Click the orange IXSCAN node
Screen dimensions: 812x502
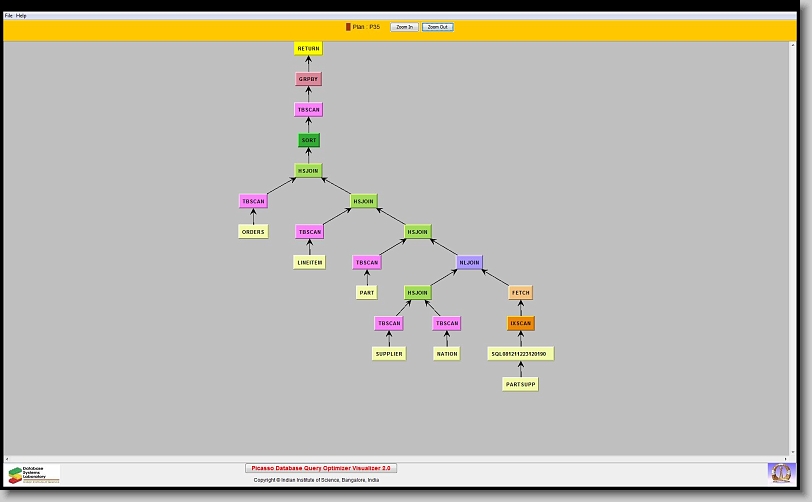(520, 323)
